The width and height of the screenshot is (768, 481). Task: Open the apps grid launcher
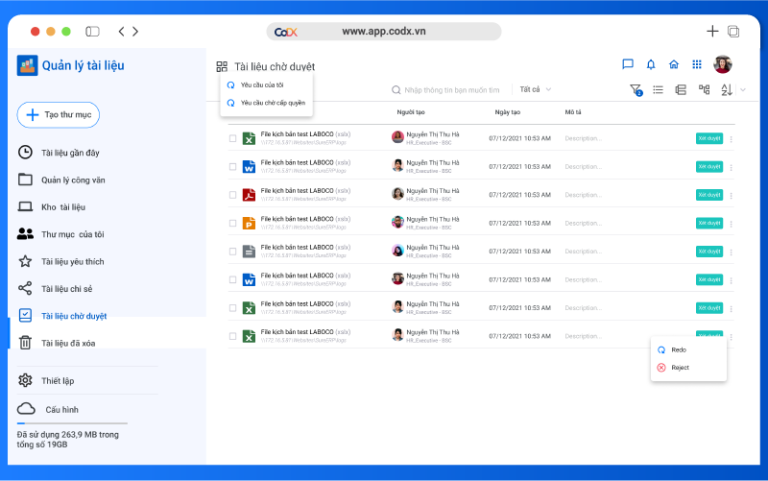point(696,65)
